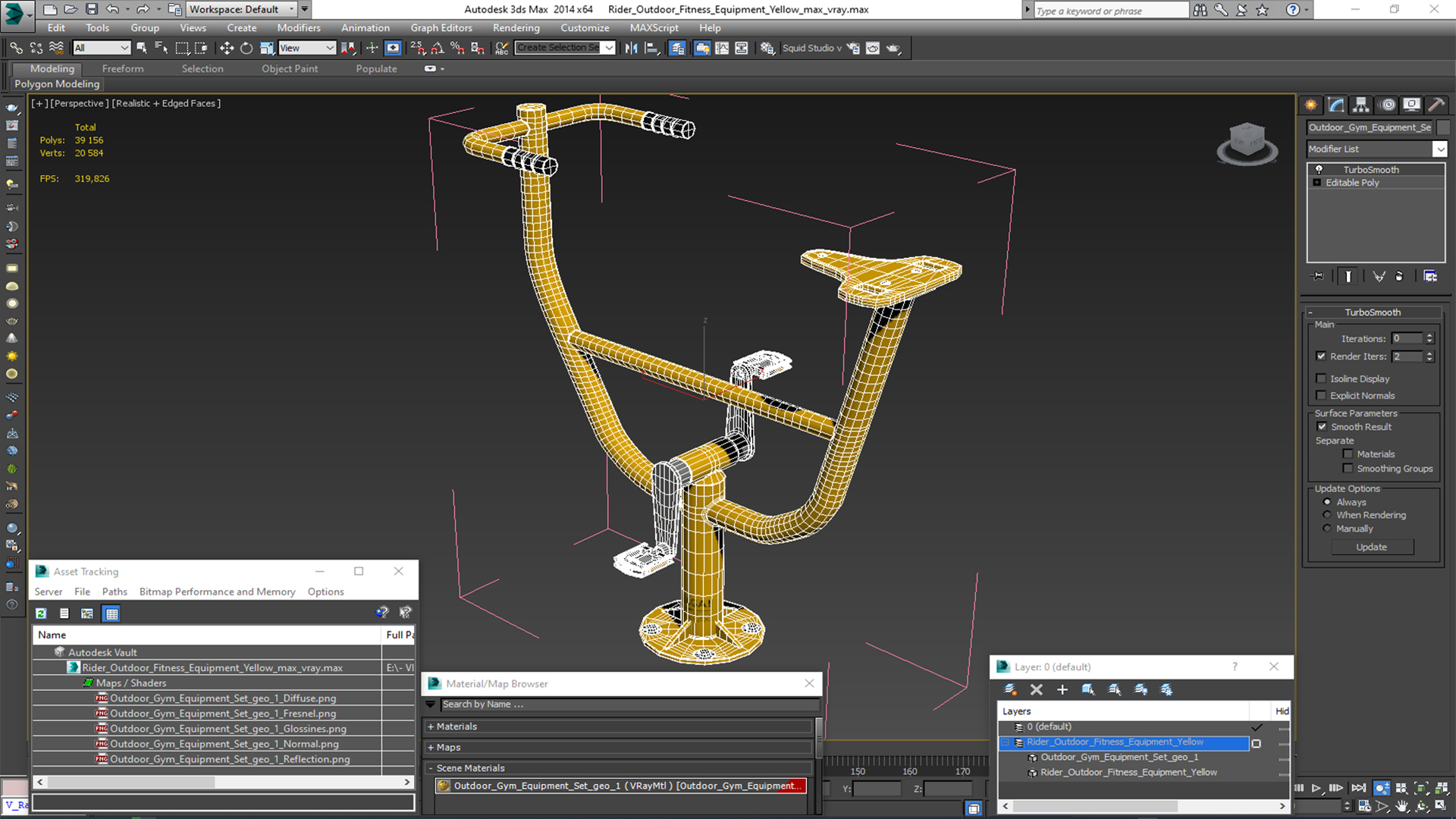This screenshot has width=1456, height=819.
Task: Select When Rendering update option
Action: [1327, 515]
